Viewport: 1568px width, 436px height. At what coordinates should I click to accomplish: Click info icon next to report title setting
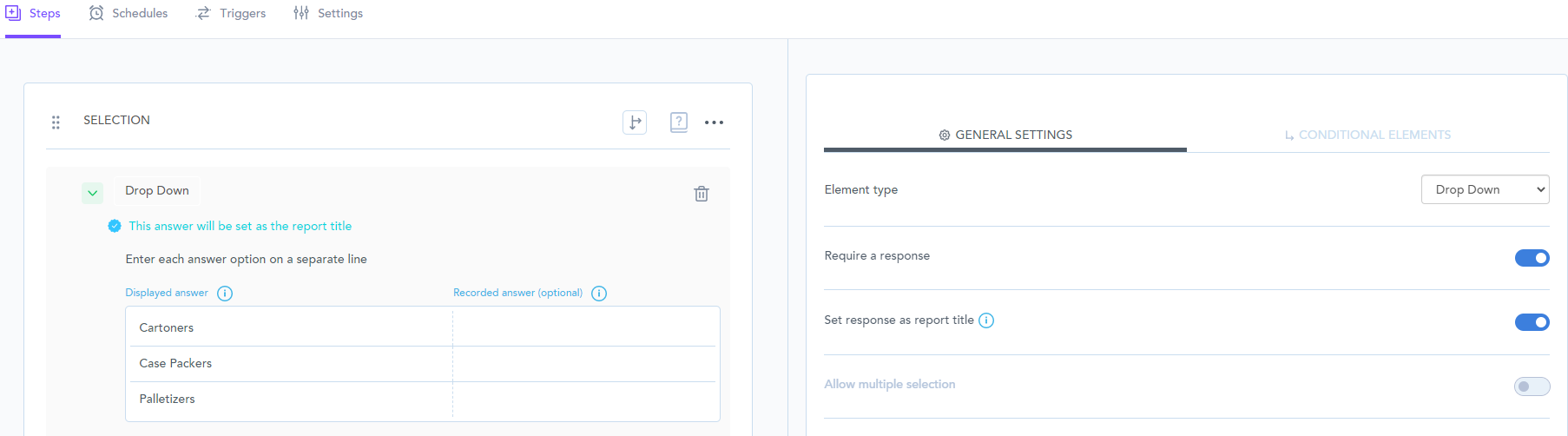coord(986,320)
